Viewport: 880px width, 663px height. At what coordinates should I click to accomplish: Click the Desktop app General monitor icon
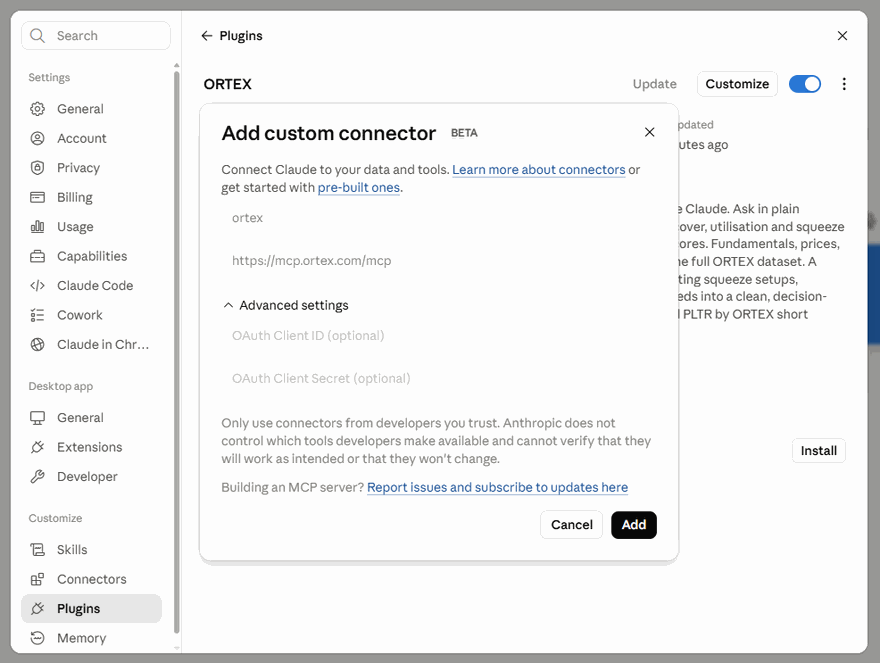coord(37,418)
